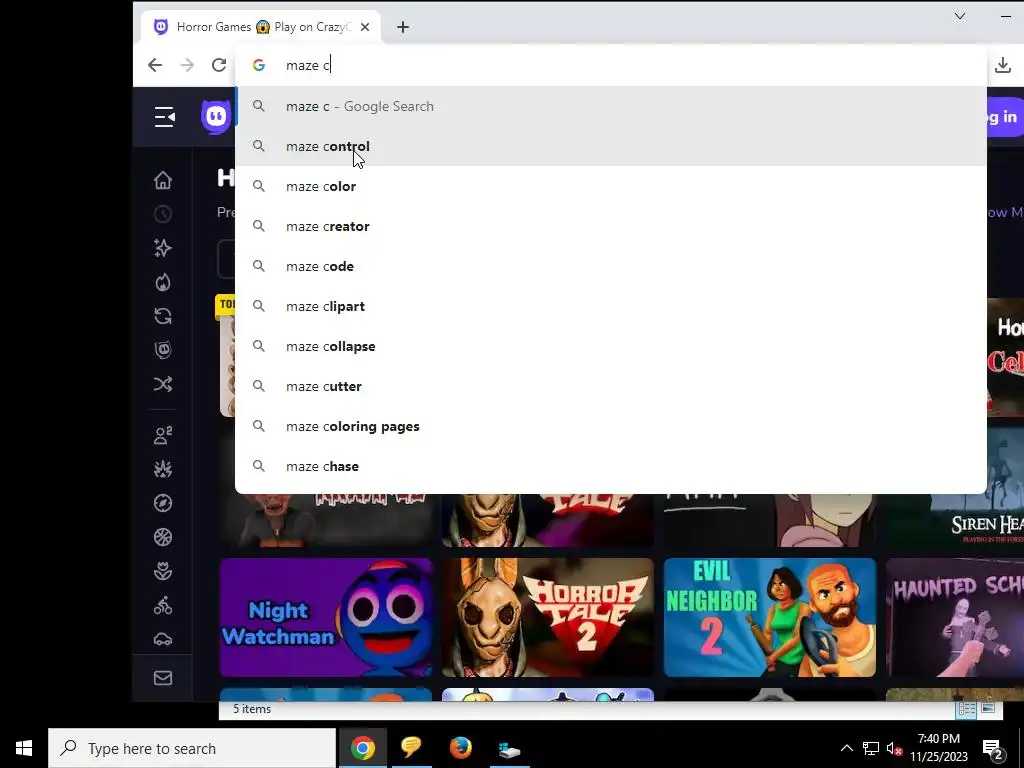Open Chrome from the taskbar
Viewport: 1024px width, 768px height.
coord(362,748)
